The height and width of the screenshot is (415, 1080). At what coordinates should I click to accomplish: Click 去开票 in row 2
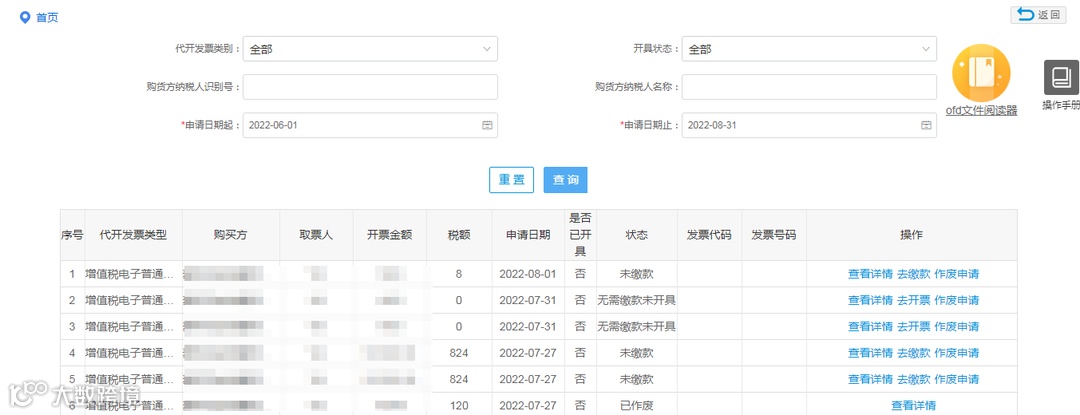tap(913, 300)
